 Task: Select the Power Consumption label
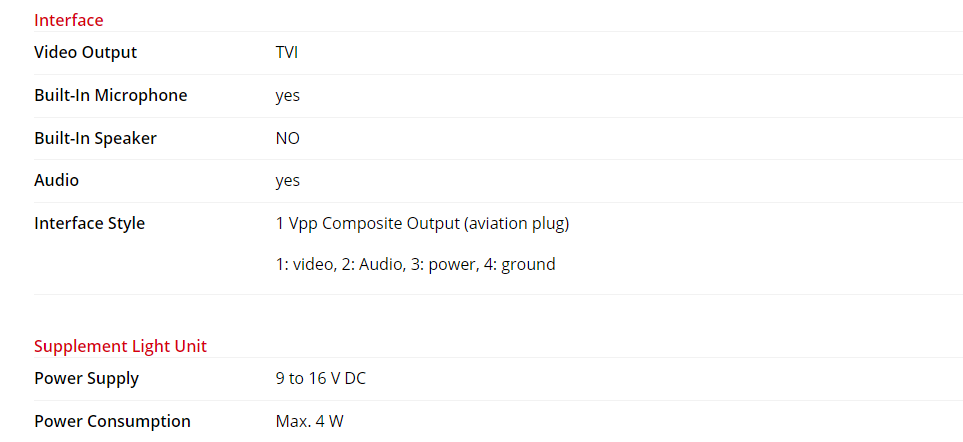(112, 422)
